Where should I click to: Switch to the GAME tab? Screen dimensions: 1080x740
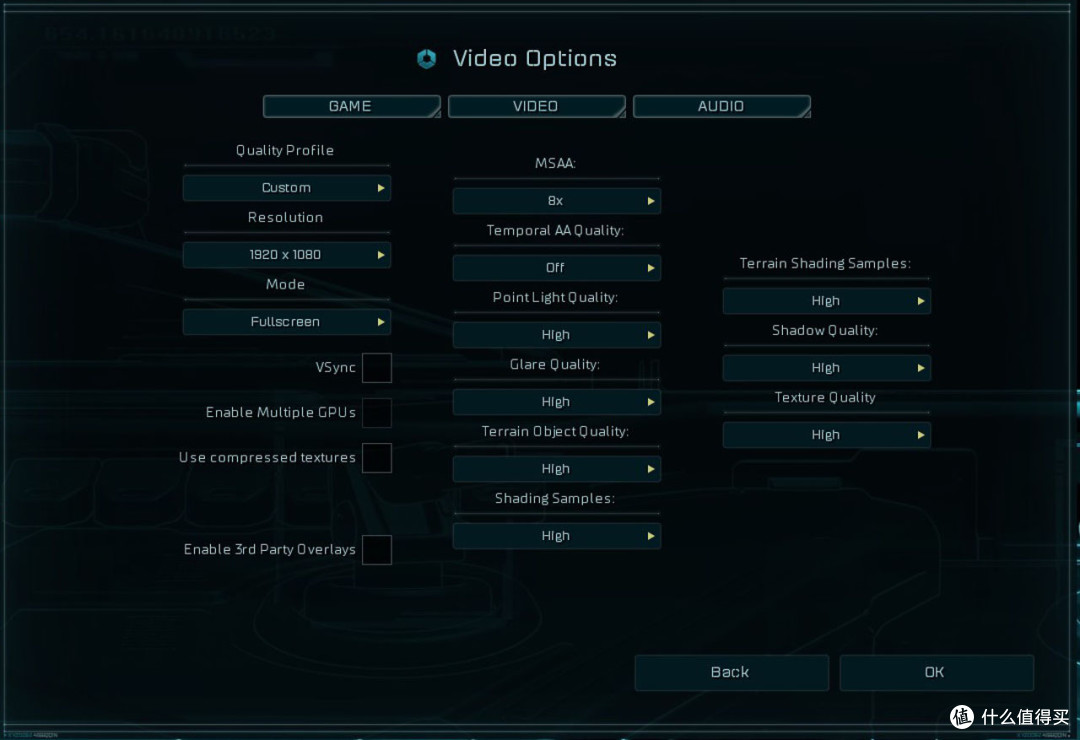click(x=351, y=106)
